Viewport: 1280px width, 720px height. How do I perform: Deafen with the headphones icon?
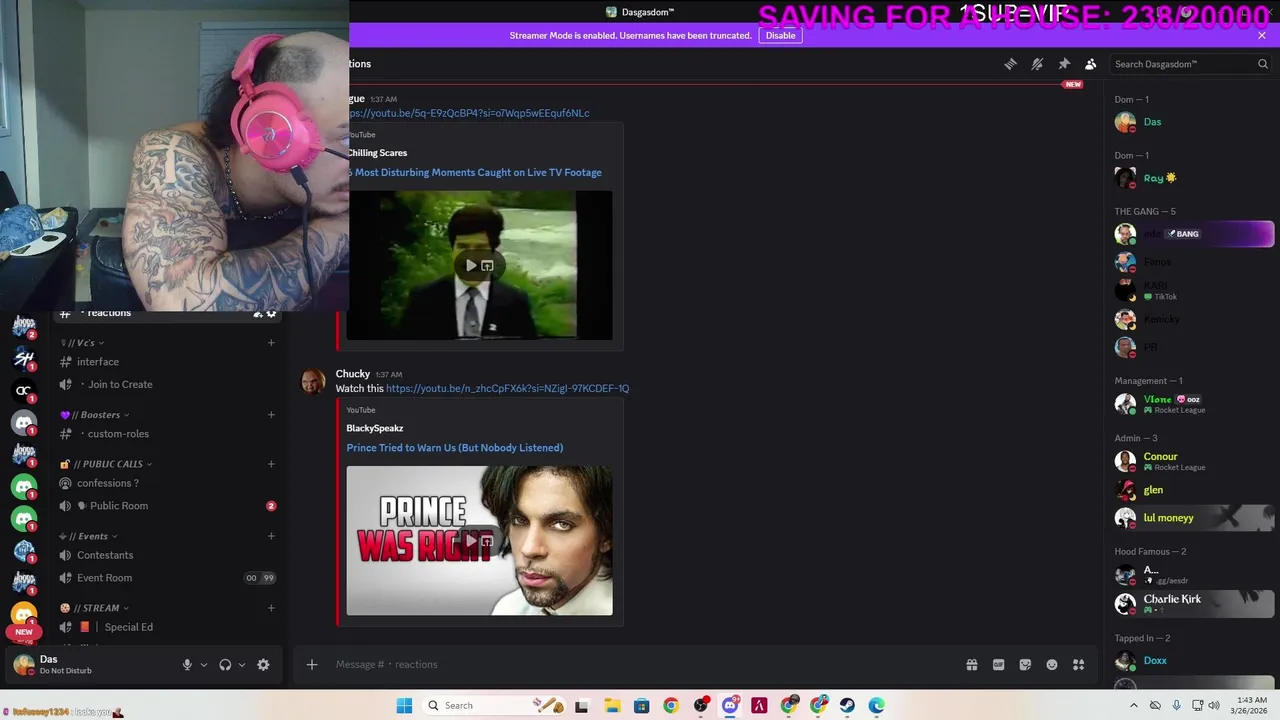tap(225, 665)
